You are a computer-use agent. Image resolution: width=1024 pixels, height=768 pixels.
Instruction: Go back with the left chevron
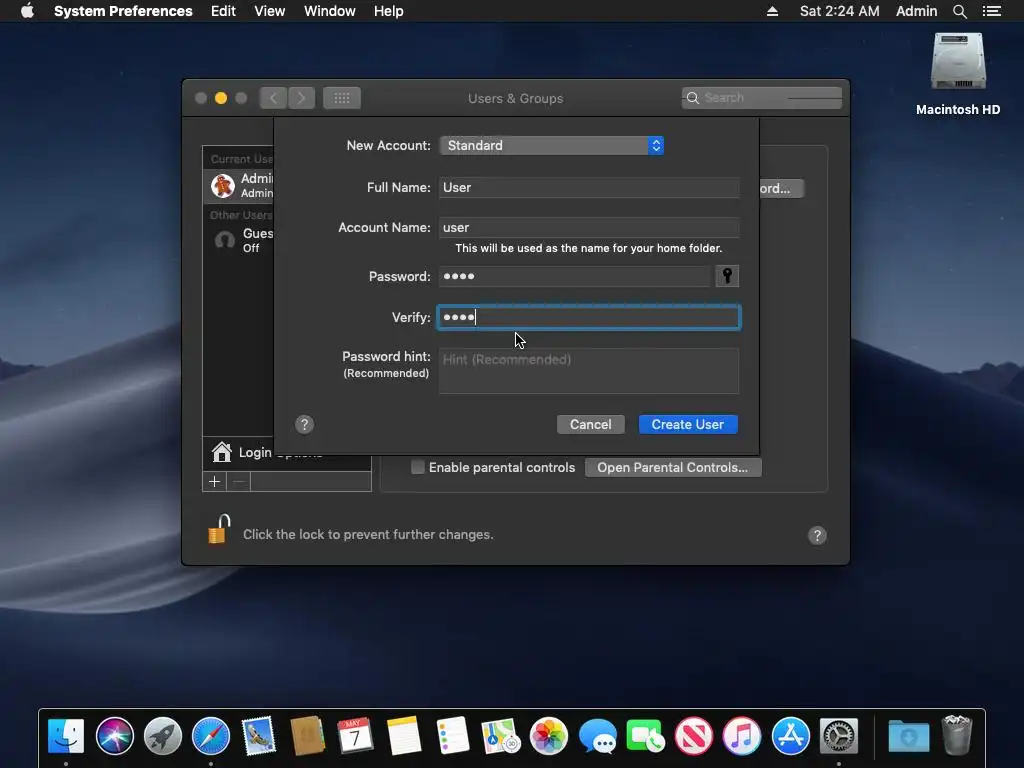[273, 98]
